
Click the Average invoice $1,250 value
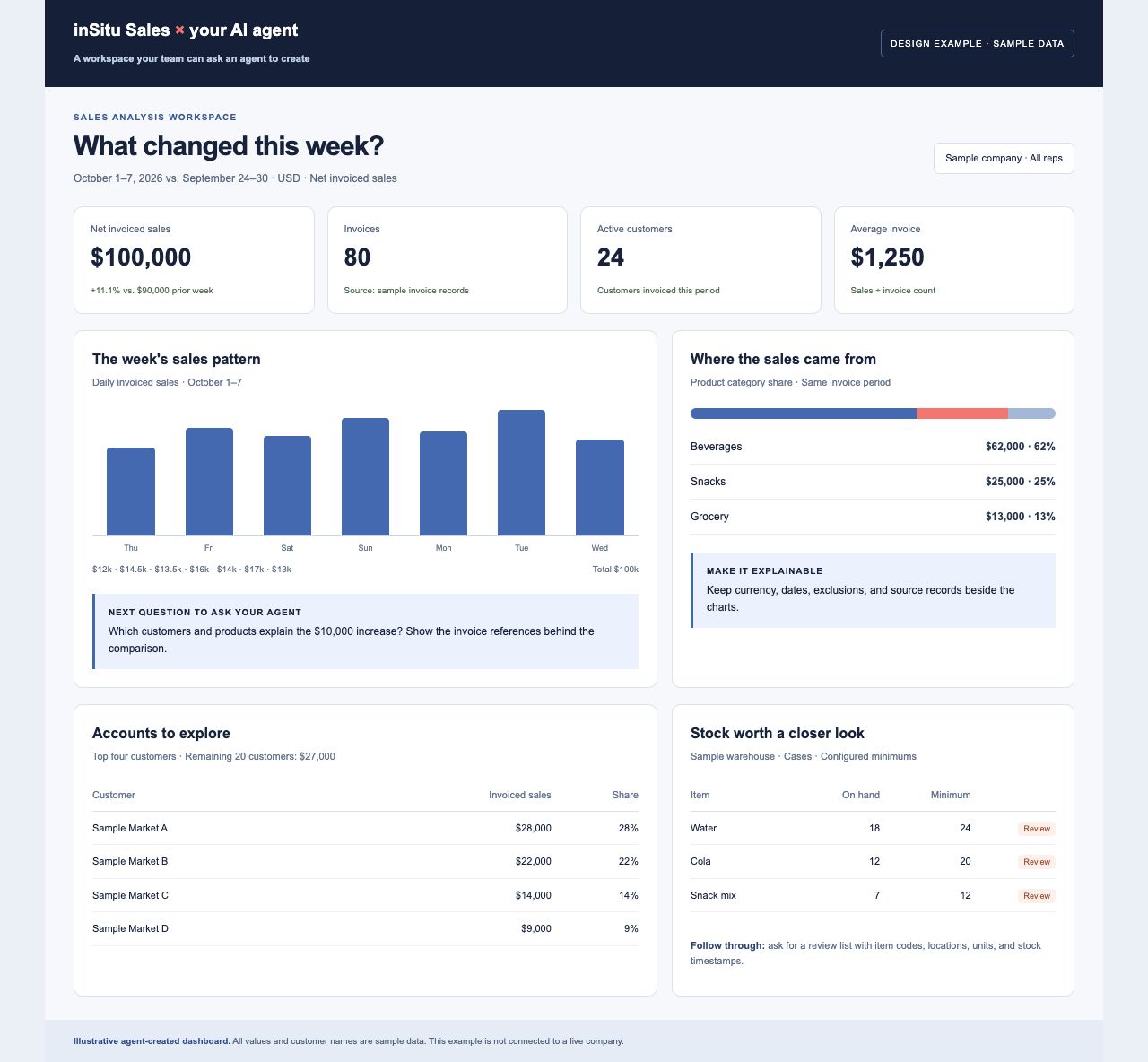[x=887, y=257]
